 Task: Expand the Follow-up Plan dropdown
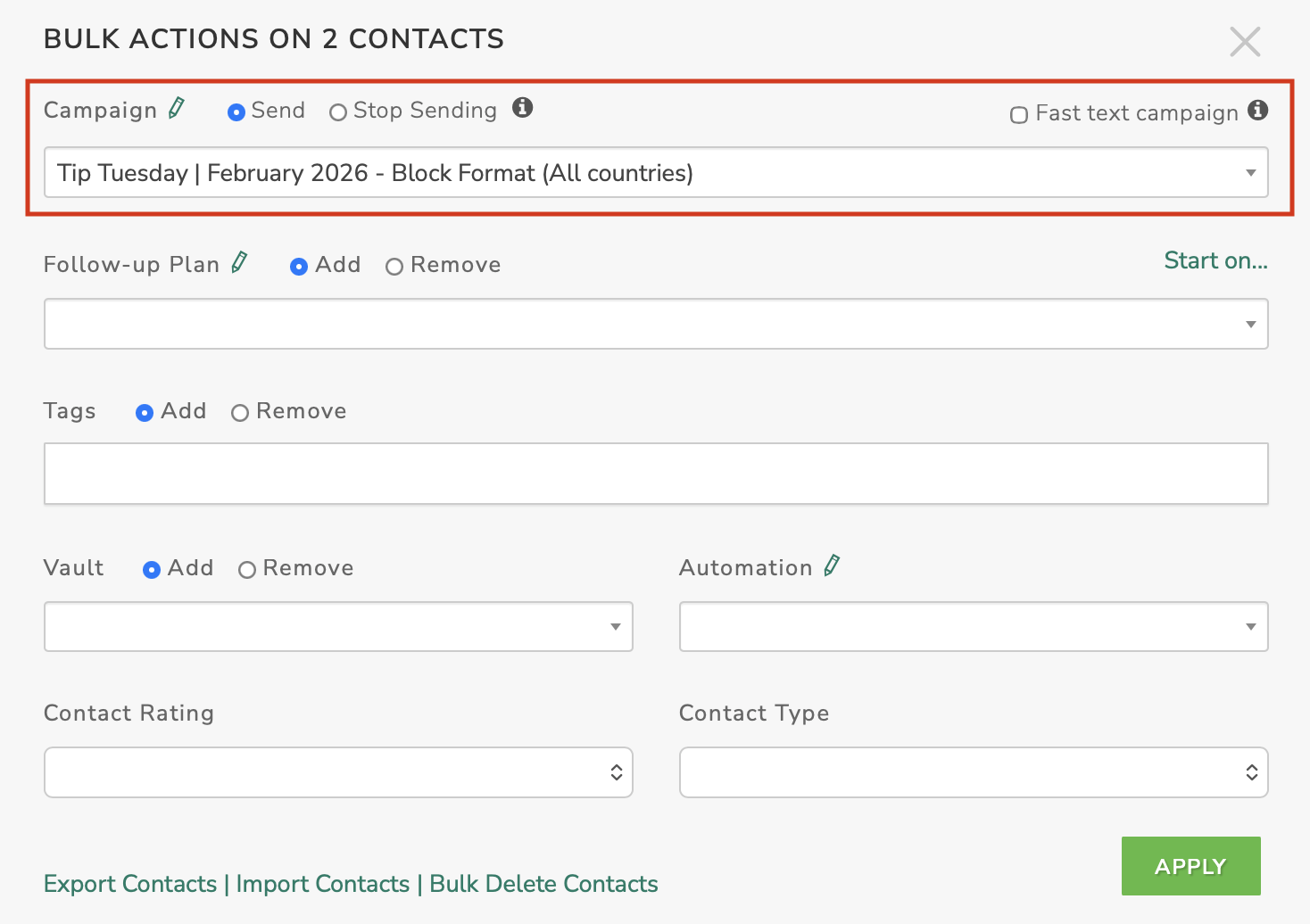(655, 324)
